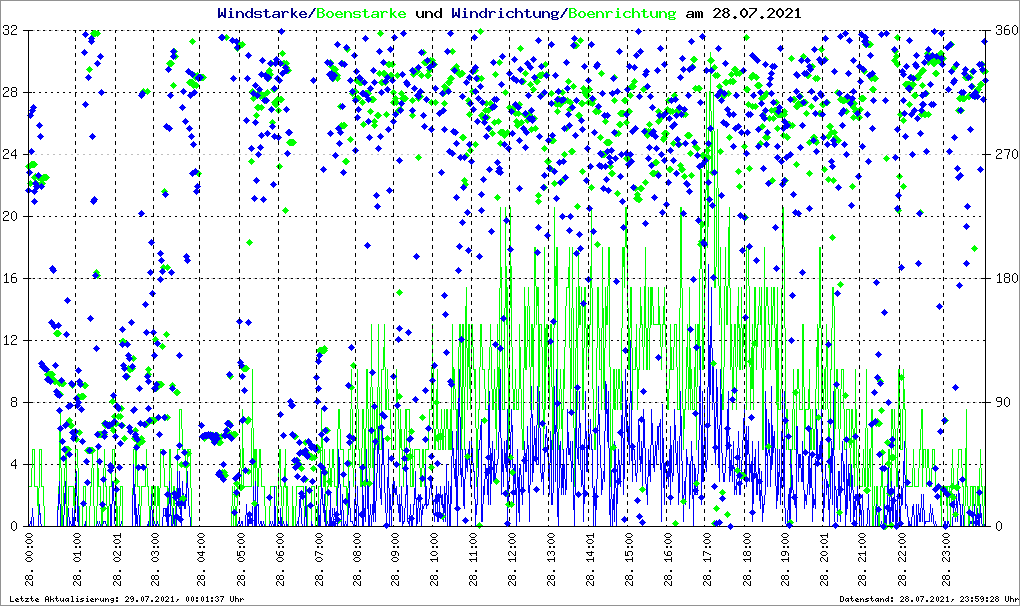Click the green 'Boenstarke' title word

tap(361, 13)
